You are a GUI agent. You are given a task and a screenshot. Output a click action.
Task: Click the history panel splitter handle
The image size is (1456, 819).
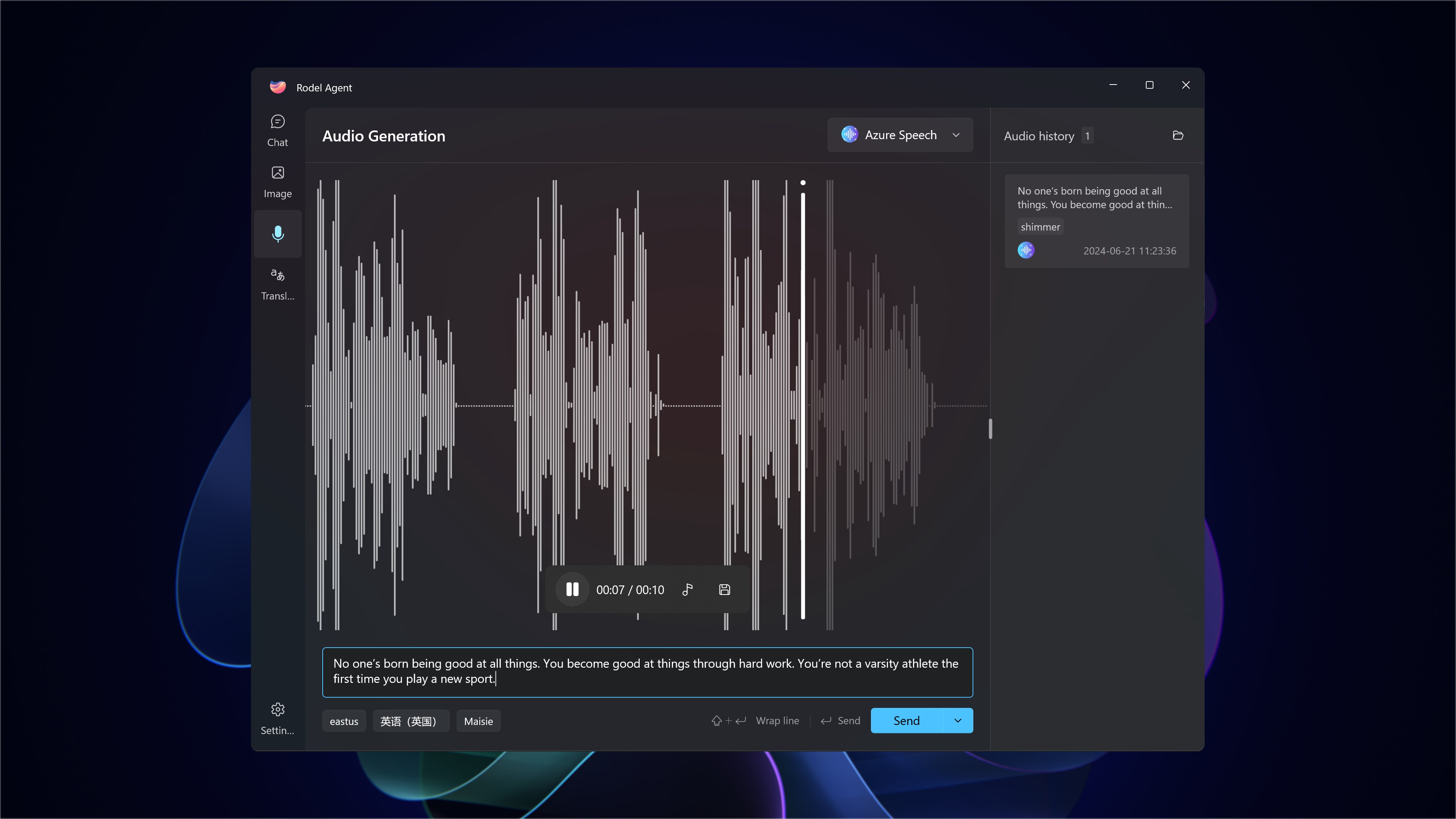pos(990,428)
